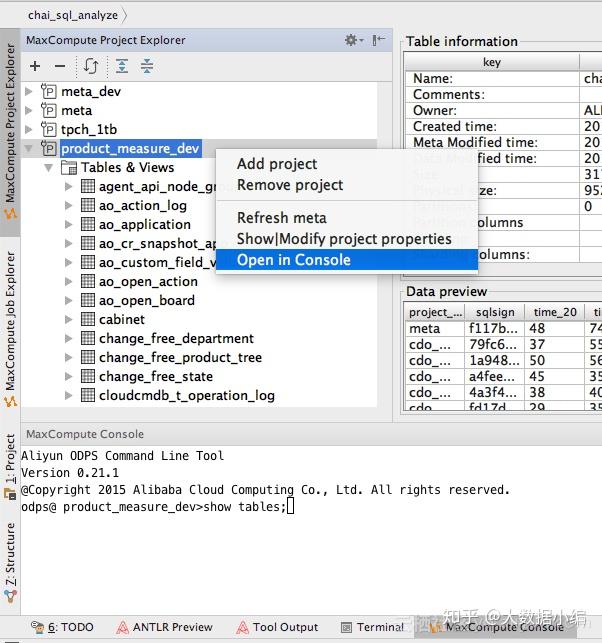Select the product_measure_dev project row
This screenshot has width=602, height=643.
pyautogui.click(x=130, y=148)
